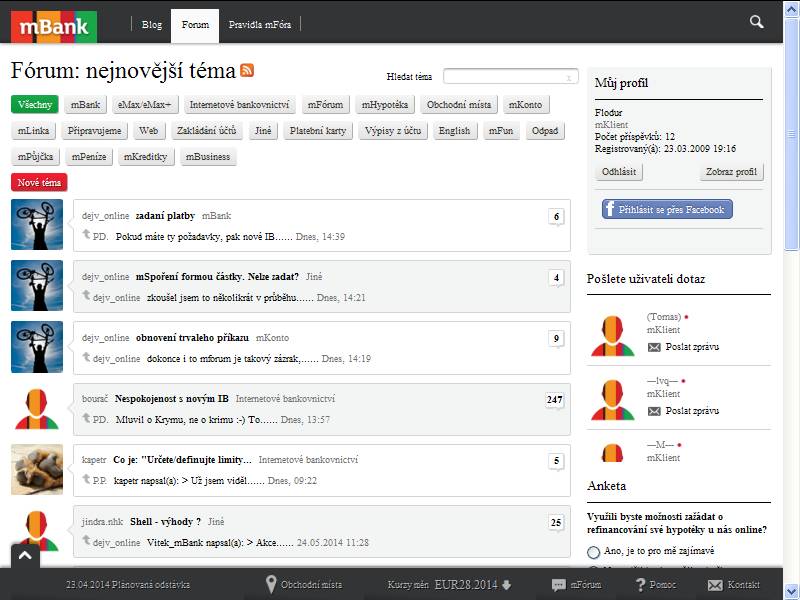Screen dimensions: 800x600
Task: Open (Tomas) user avatar in sidebar
Action: [x=612, y=335]
